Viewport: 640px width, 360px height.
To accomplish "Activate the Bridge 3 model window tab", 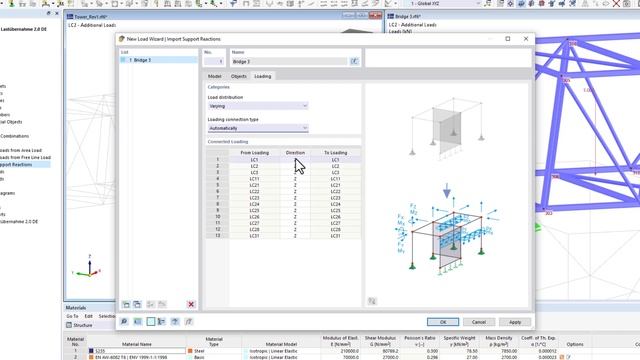I will (407, 16).
